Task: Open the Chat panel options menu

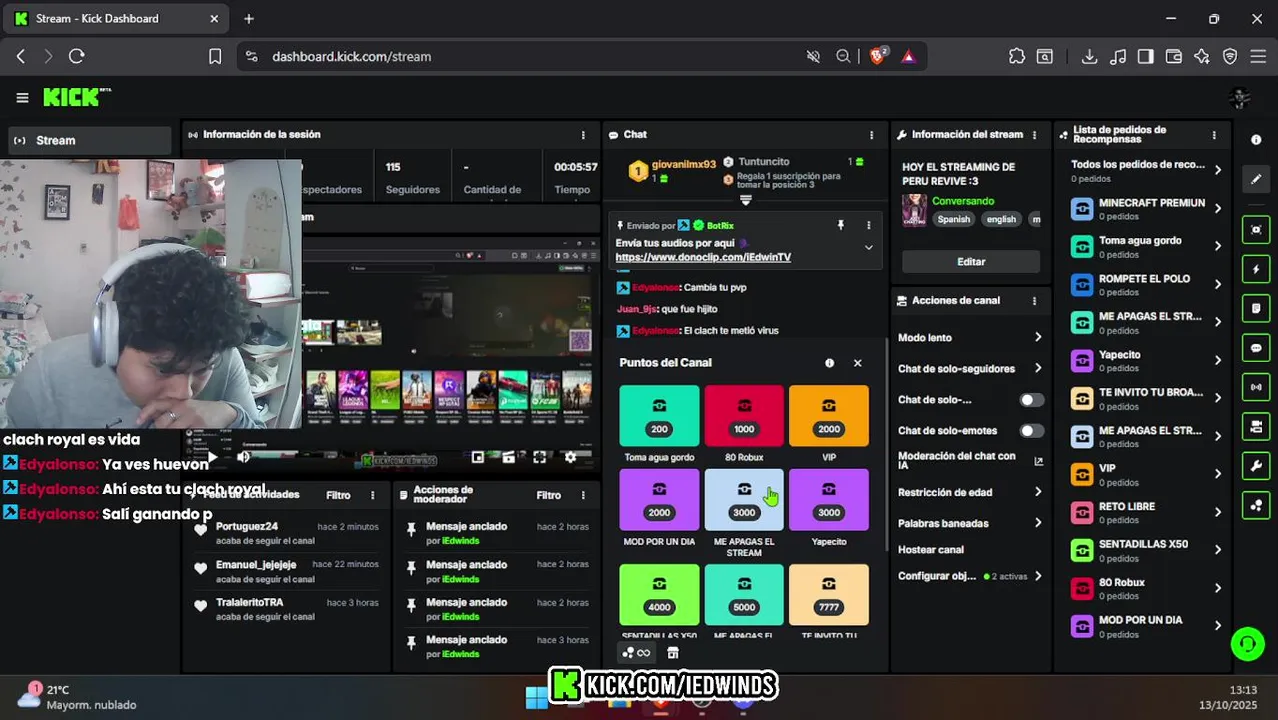Action: tap(871, 134)
